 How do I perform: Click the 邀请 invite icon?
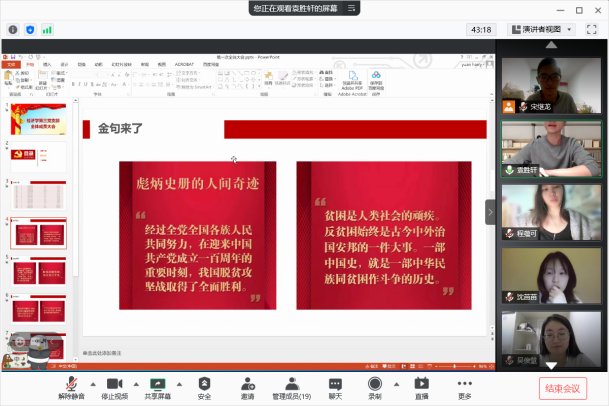[247, 384]
